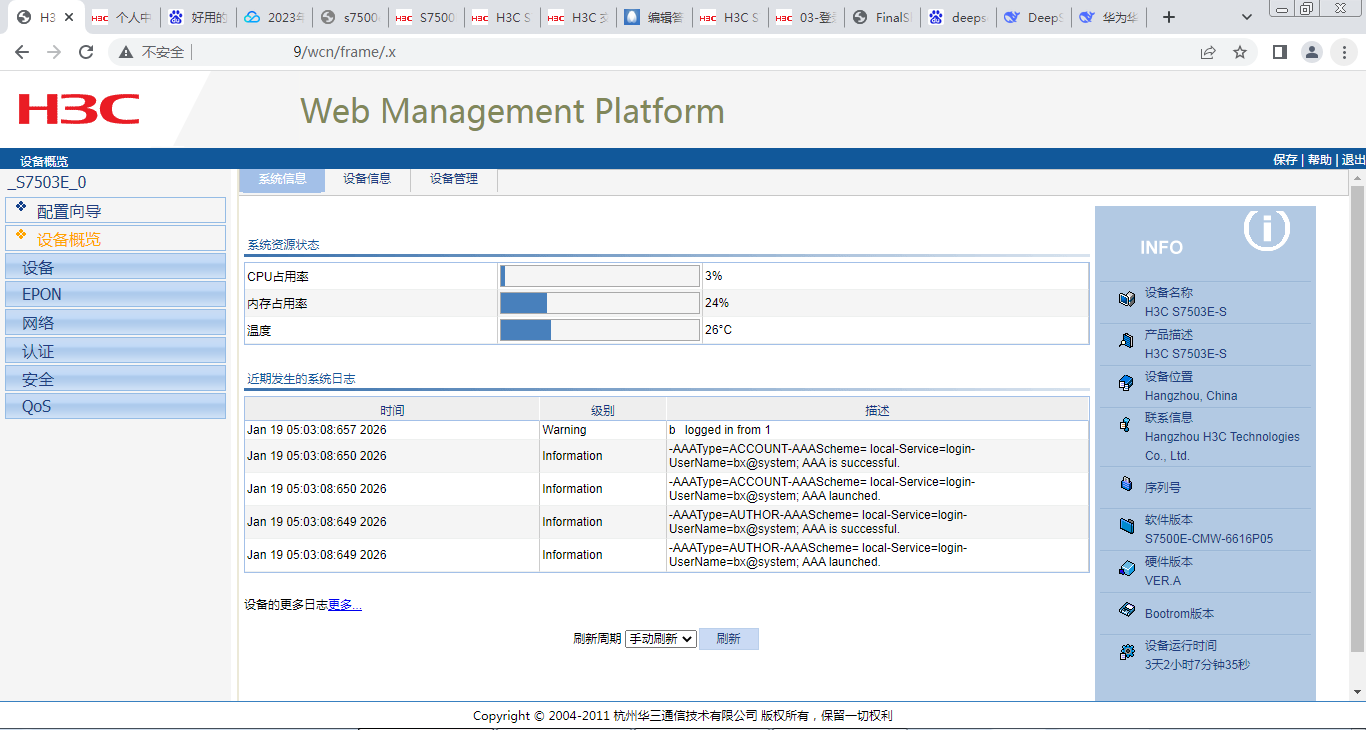The width and height of the screenshot is (1369, 730).
Task: Expand the QoS navigation menu
Action: tap(115, 407)
